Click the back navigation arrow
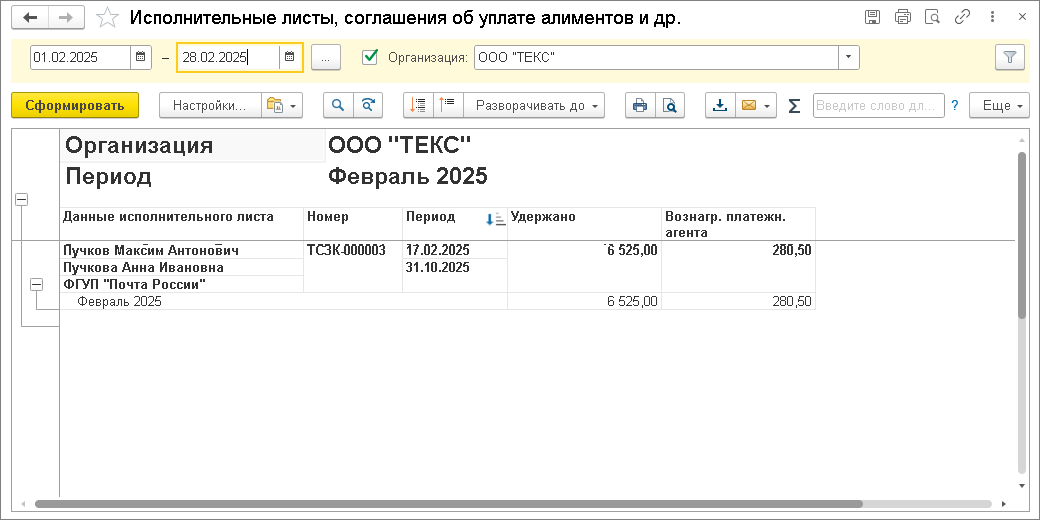The width and height of the screenshot is (1040, 520). 31,18
